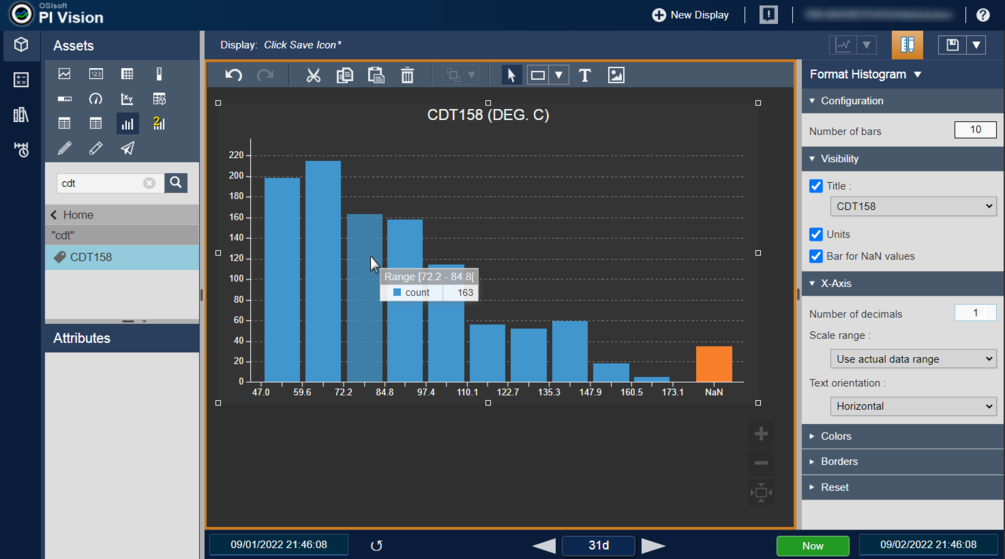The height and width of the screenshot is (559, 1005).
Task: Activate the pointer select tool
Action: click(511, 75)
